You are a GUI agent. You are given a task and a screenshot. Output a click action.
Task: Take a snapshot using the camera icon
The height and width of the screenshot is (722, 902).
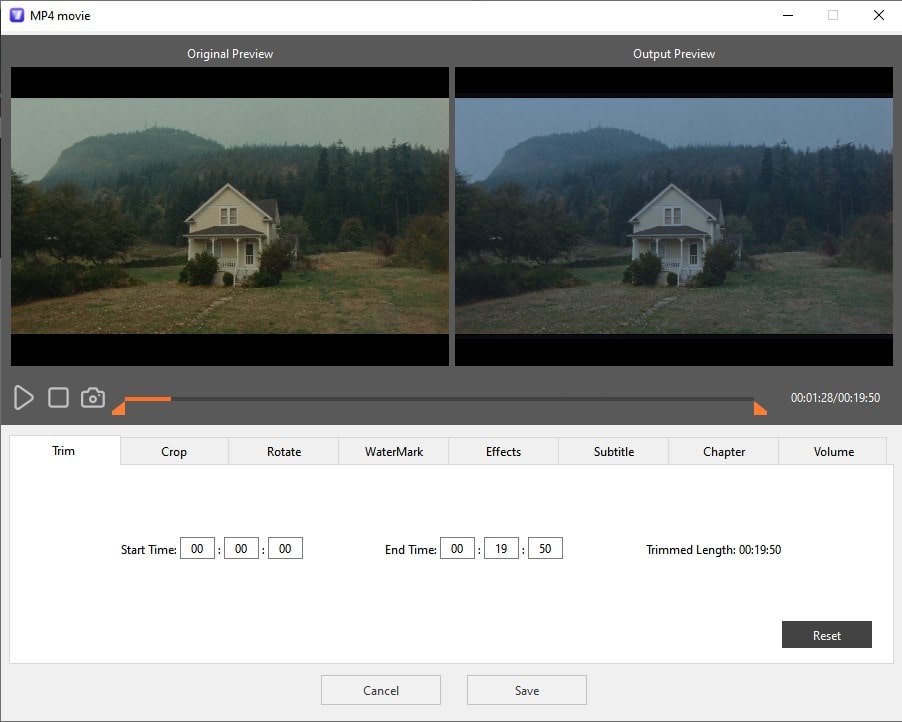(92, 398)
